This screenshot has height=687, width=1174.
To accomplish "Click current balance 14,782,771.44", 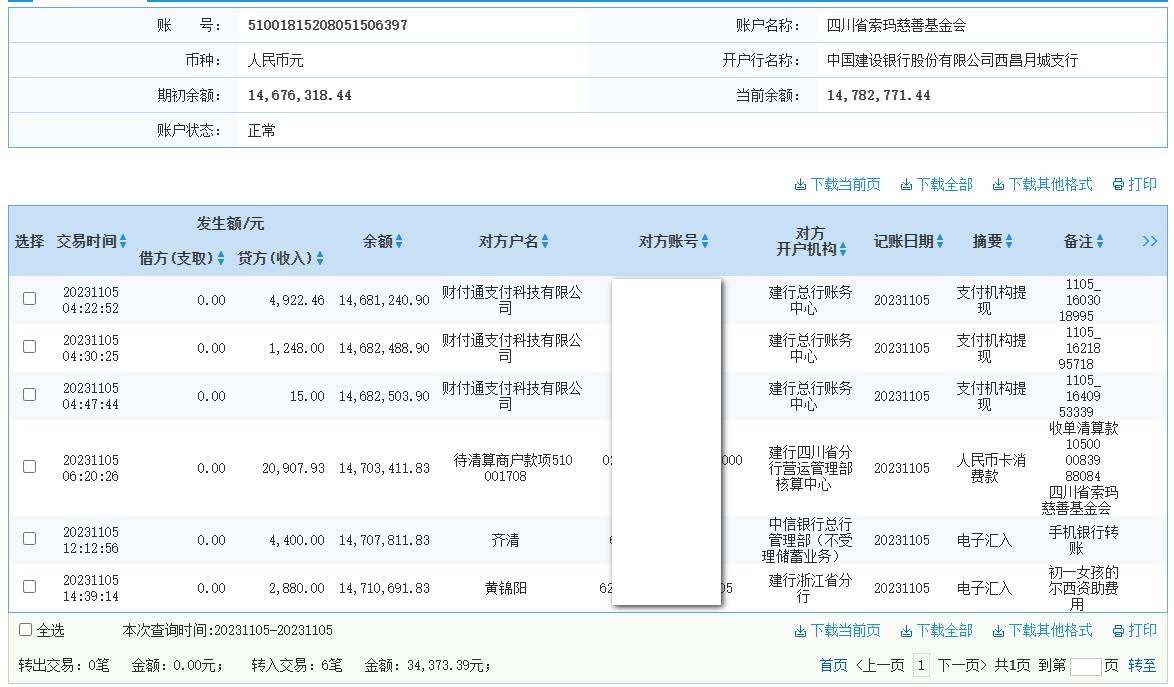I will point(878,96).
